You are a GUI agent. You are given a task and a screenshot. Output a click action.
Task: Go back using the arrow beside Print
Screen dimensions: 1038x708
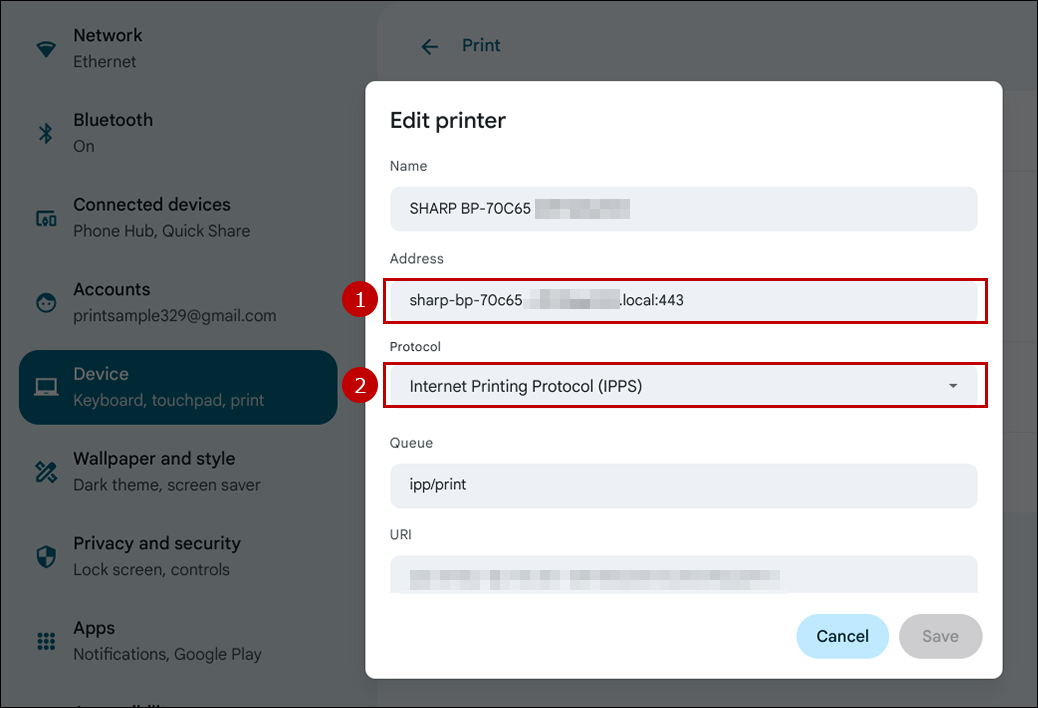coord(430,46)
